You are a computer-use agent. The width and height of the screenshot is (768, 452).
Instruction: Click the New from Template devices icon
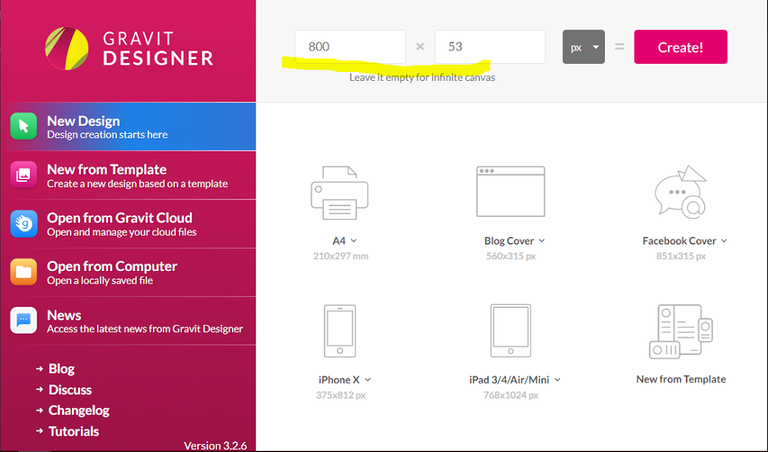[x=681, y=331]
